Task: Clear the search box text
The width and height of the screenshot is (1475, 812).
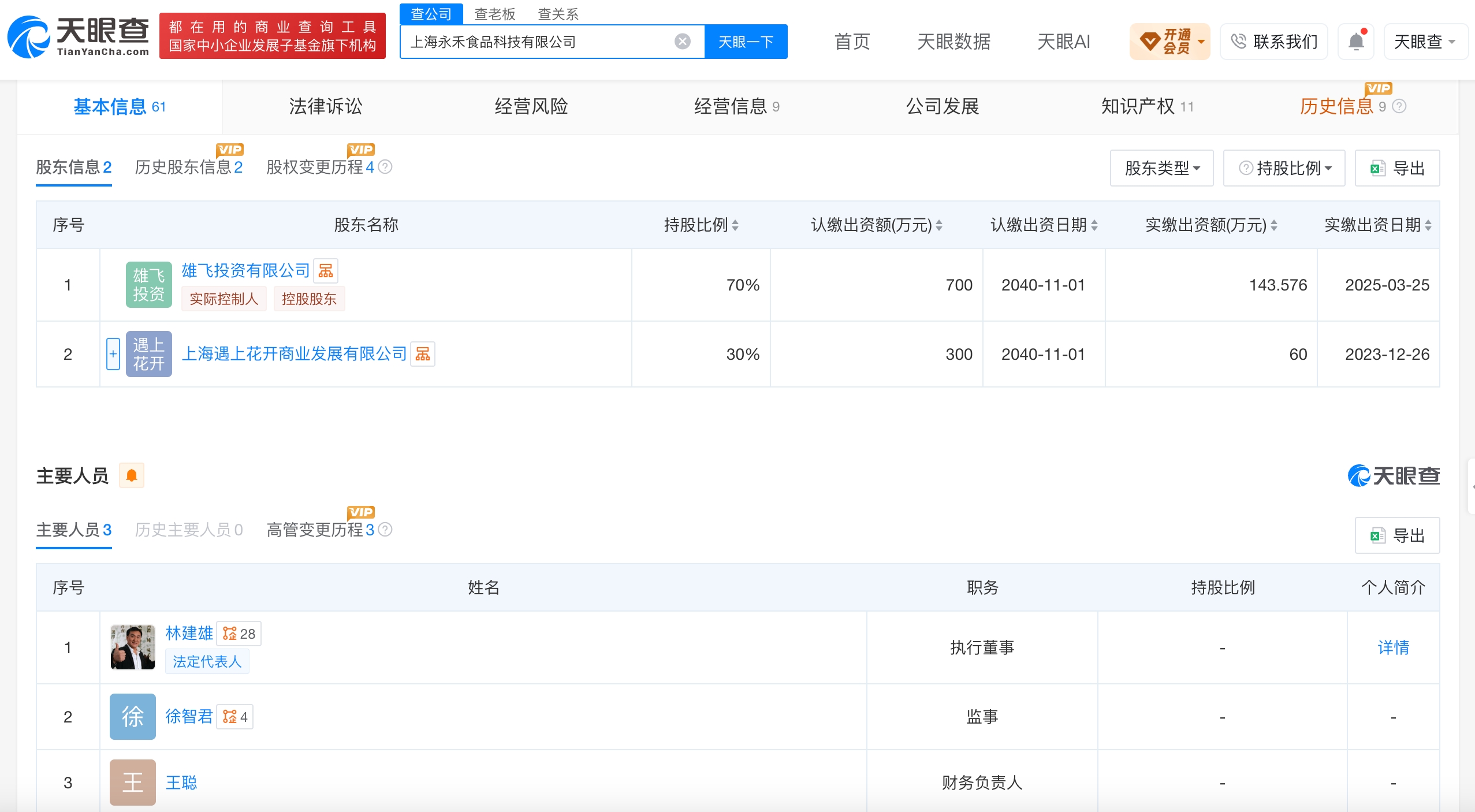Action: click(682, 42)
